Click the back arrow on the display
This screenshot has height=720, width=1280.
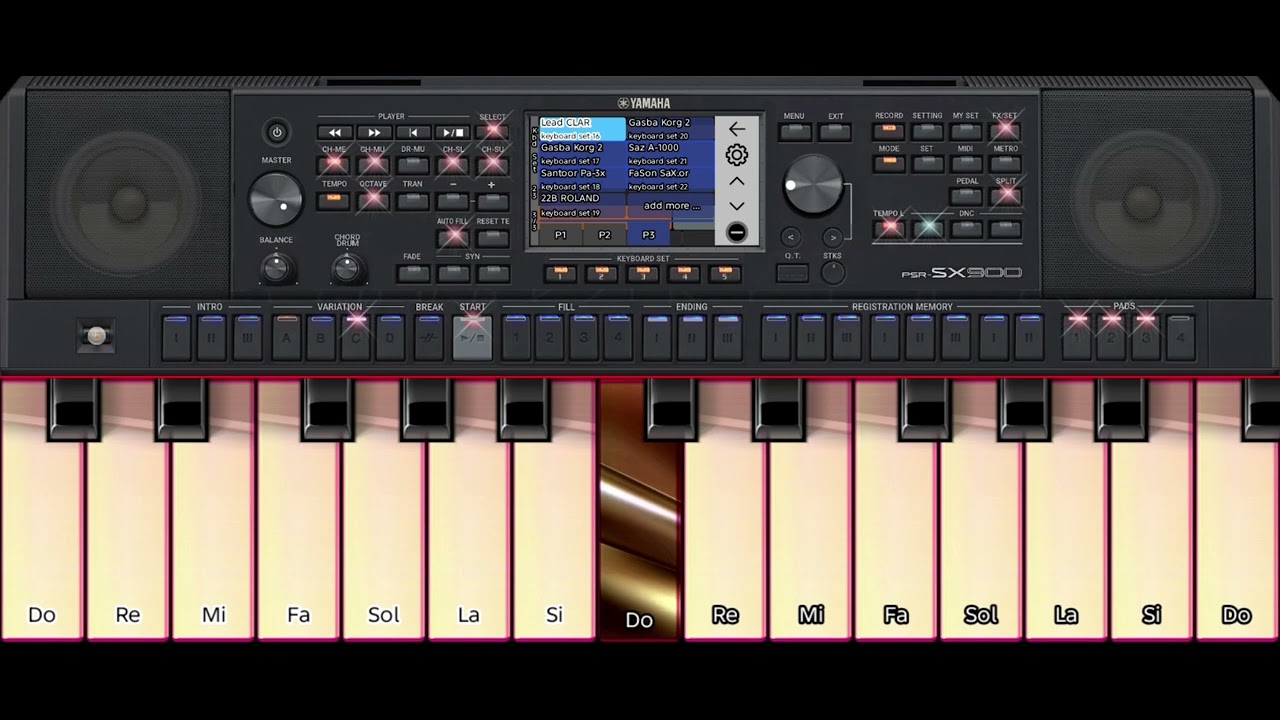[x=737, y=129]
